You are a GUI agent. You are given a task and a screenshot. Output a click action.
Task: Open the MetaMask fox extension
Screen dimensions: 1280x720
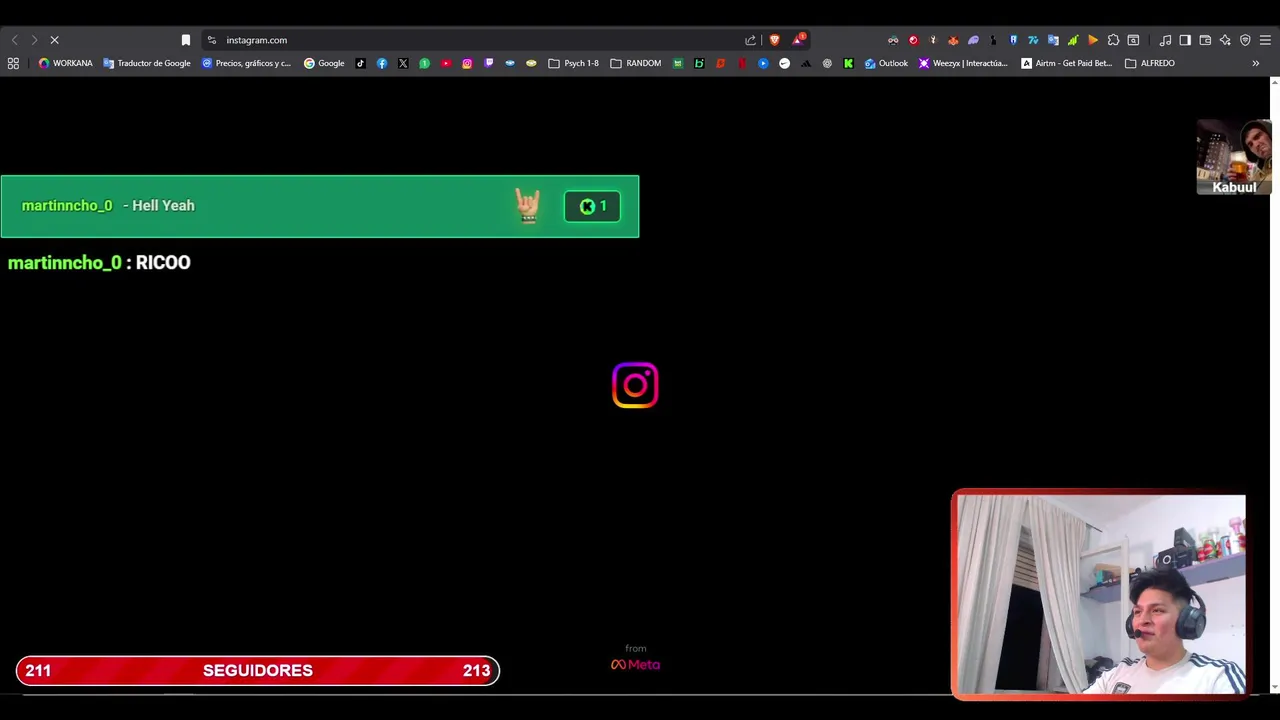coord(953,40)
